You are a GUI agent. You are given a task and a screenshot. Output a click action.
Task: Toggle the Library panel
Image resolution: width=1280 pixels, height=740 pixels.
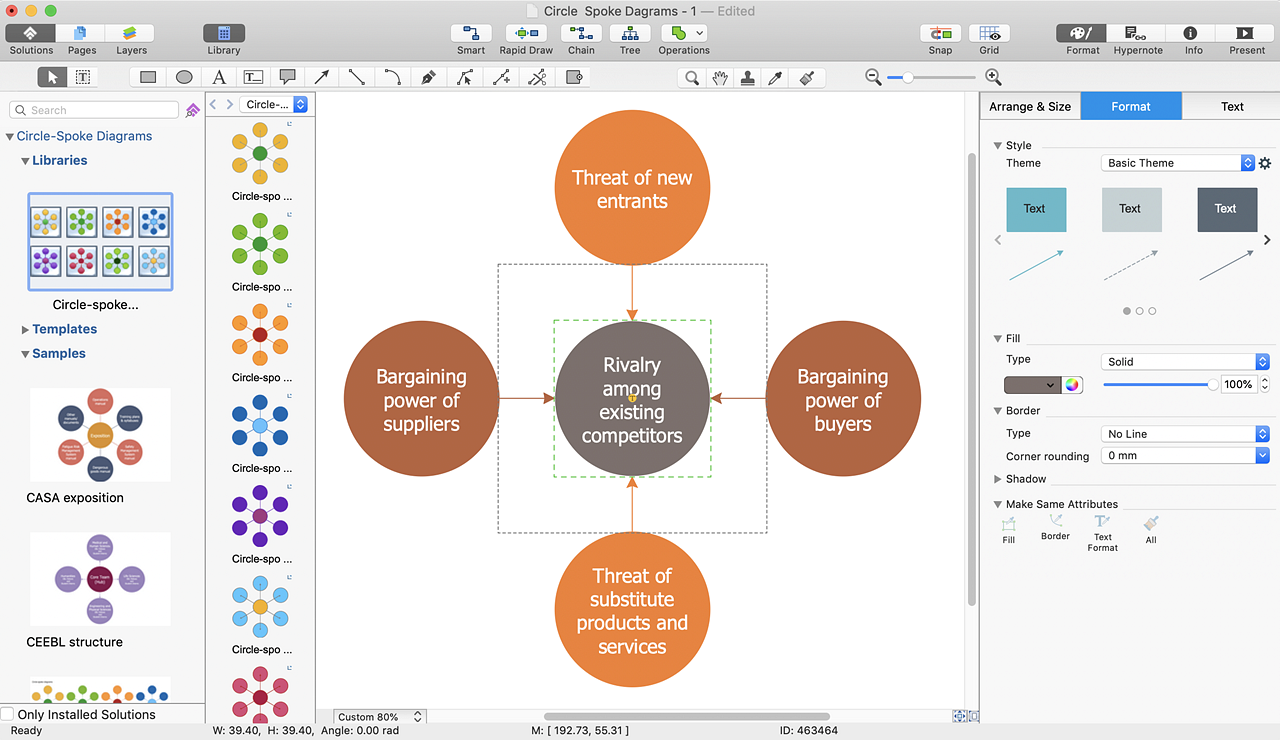pos(223,33)
